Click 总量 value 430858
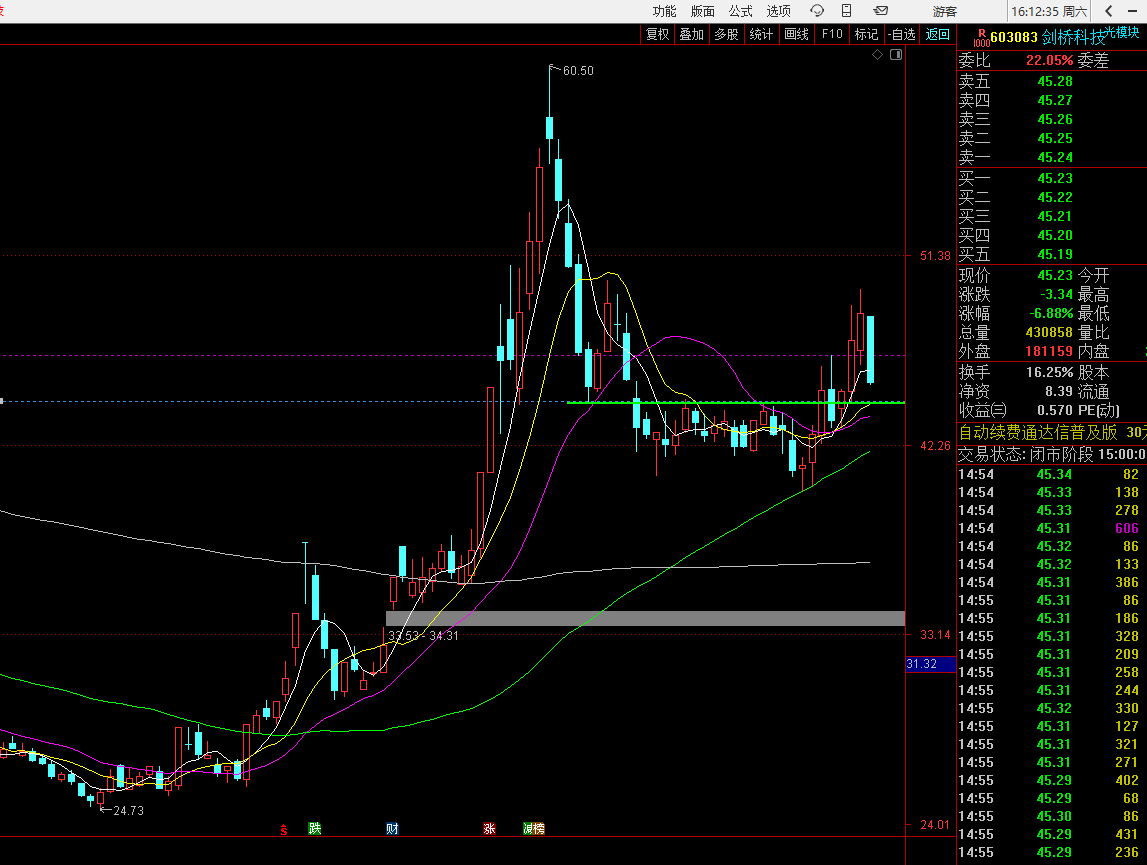 point(1049,332)
